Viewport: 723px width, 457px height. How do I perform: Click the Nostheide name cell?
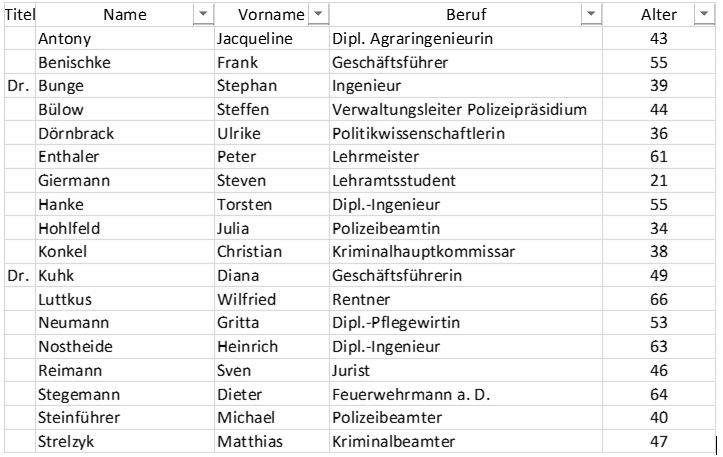point(125,347)
